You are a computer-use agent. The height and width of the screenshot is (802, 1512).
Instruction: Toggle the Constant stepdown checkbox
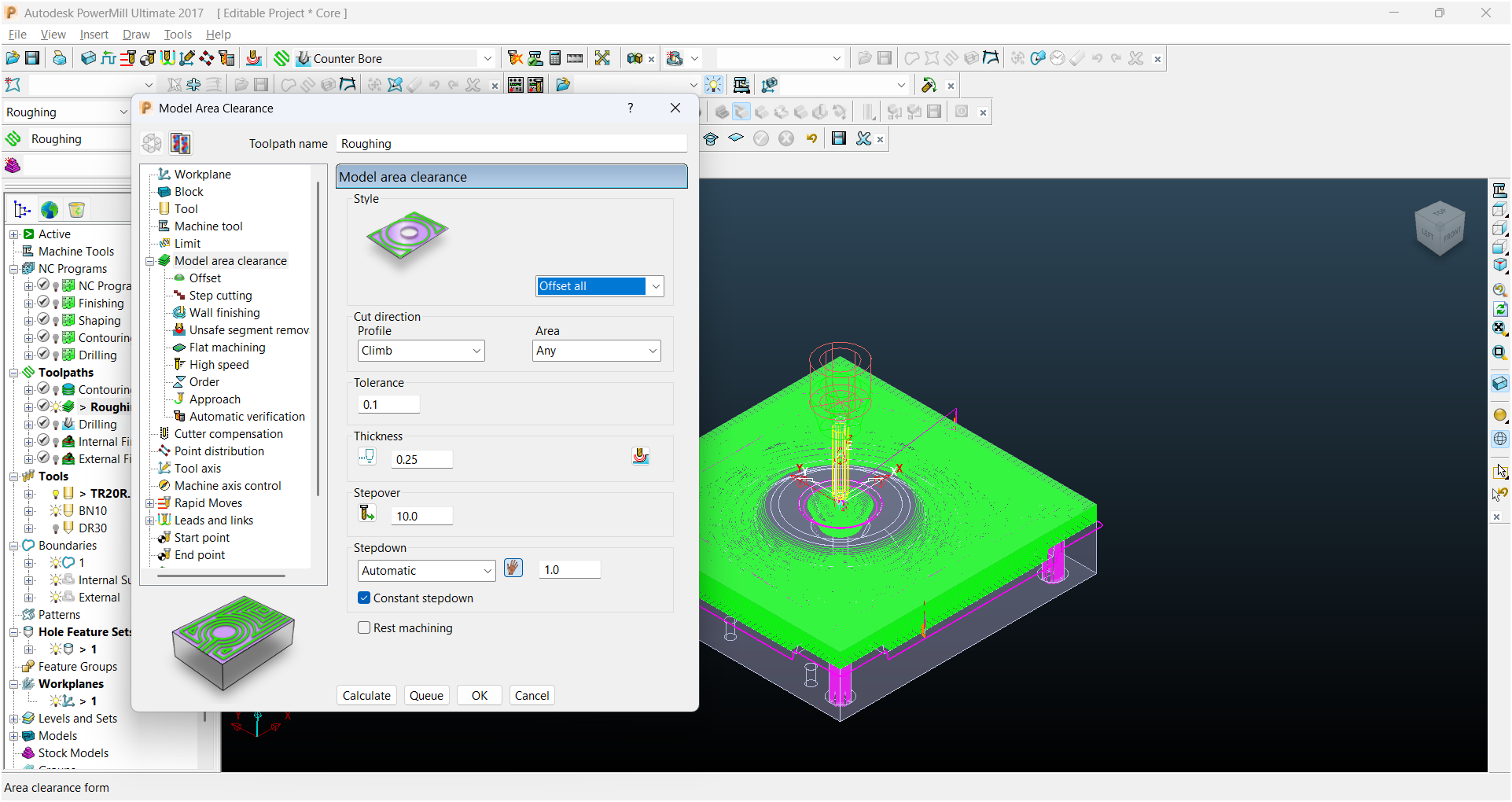364,598
